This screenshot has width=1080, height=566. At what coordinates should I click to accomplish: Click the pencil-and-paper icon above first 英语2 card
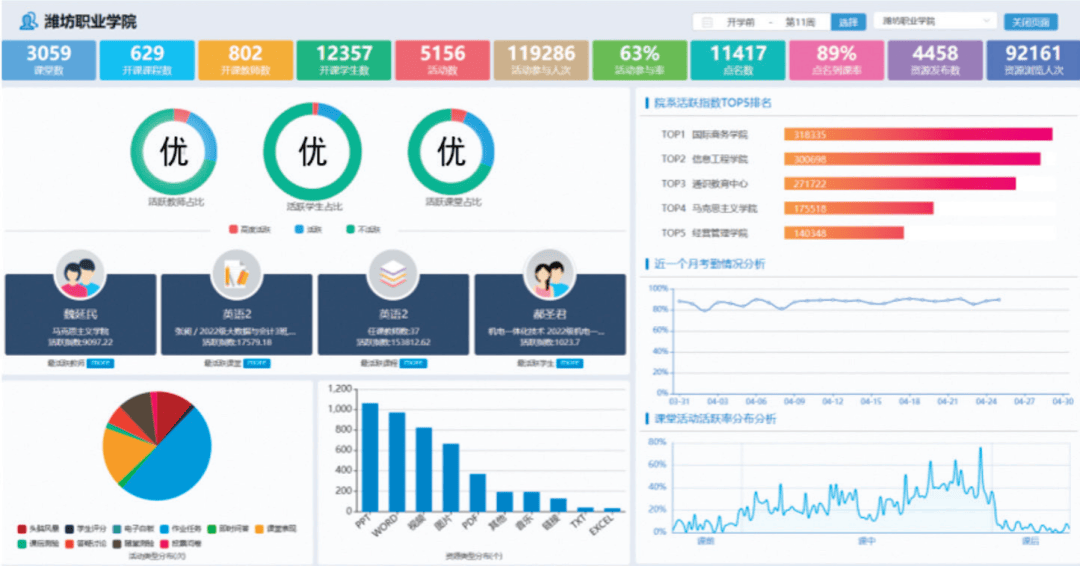[236, 274]
